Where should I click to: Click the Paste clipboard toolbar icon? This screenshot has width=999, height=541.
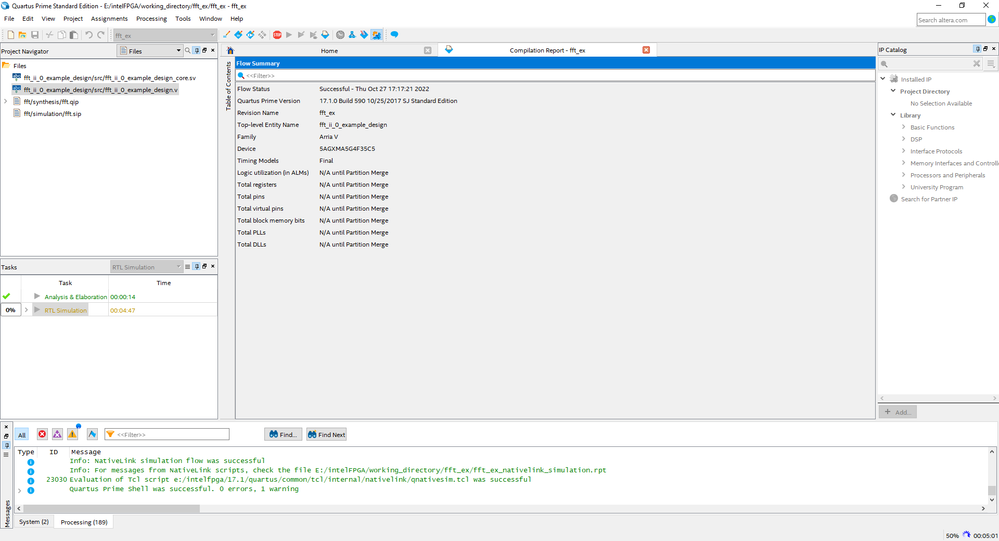pyautogui.click(x=74, y=35)
